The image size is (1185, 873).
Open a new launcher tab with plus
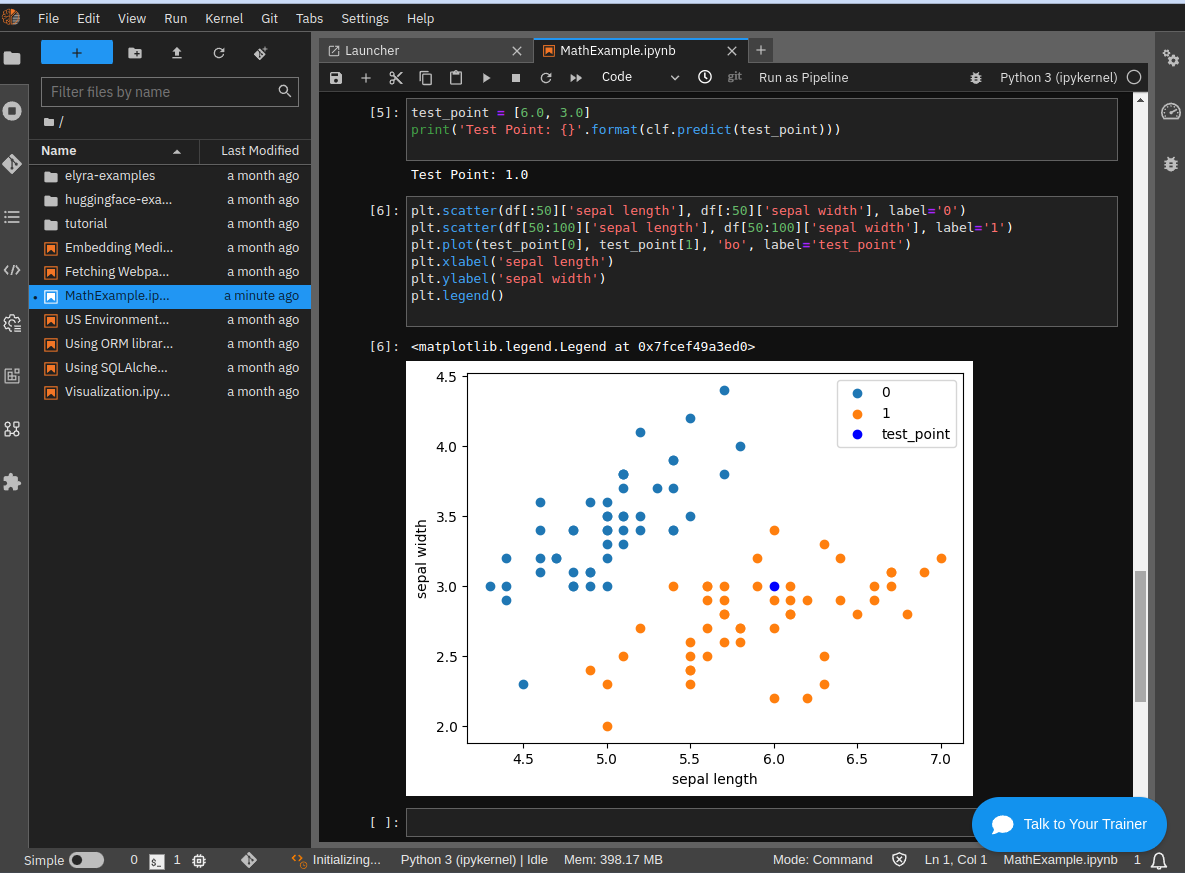click(760, 50)
